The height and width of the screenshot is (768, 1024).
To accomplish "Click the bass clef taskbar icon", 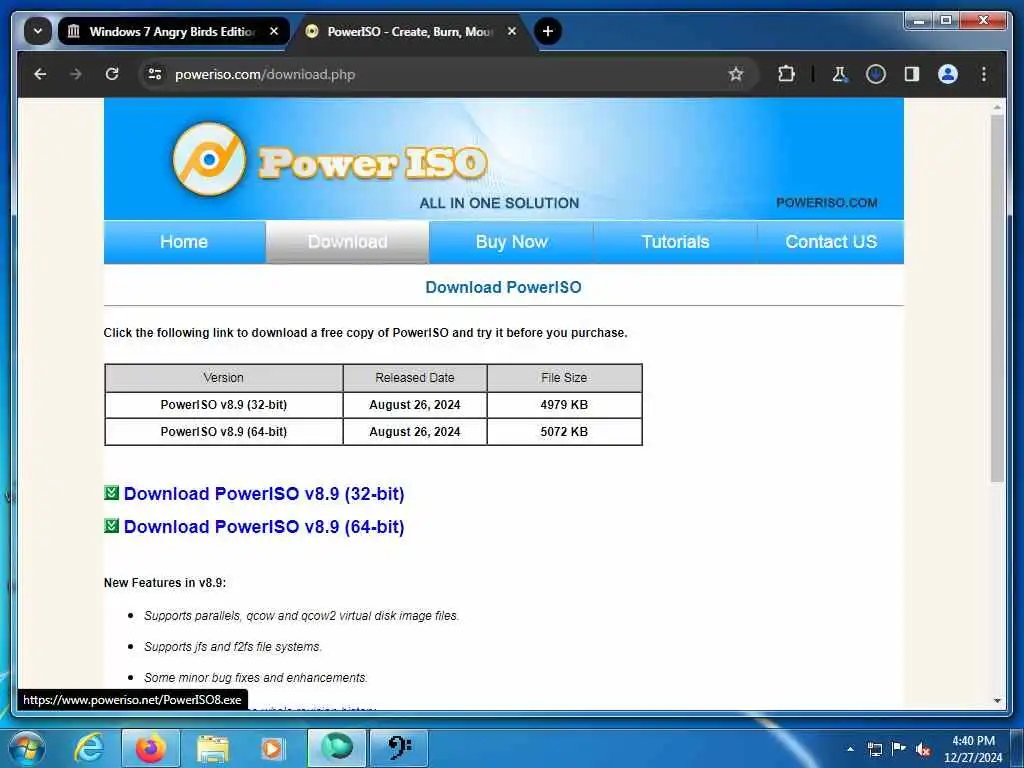I will 399,747.
